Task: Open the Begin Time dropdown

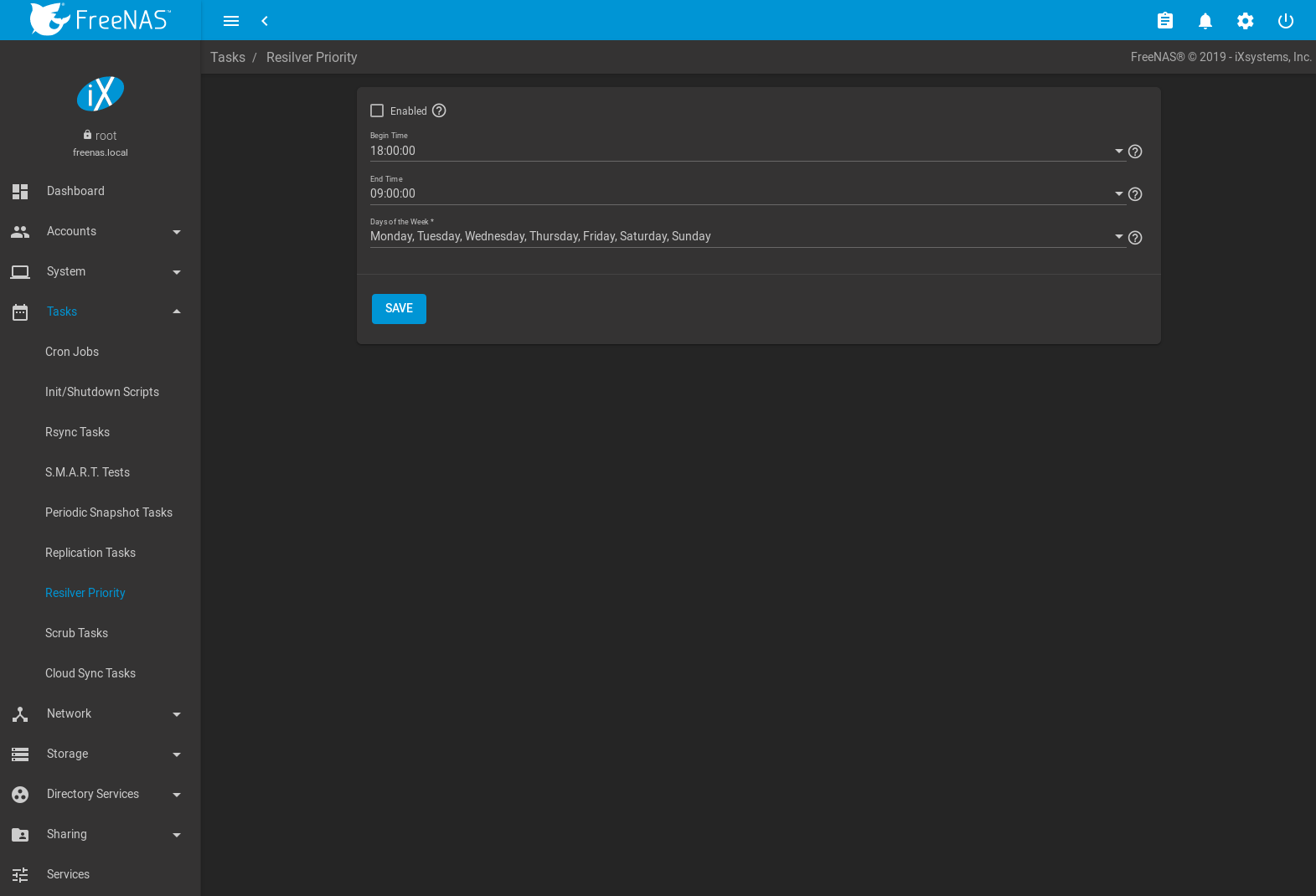Action: 747,152
